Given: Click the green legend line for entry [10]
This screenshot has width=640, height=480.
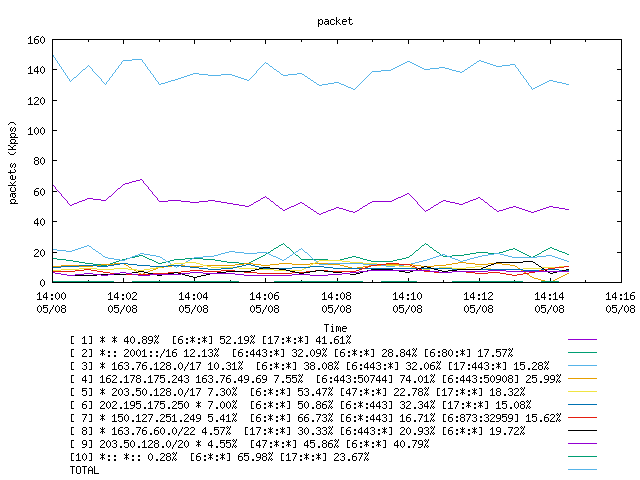Looking at the screenshot, I should tap(582, 457).
